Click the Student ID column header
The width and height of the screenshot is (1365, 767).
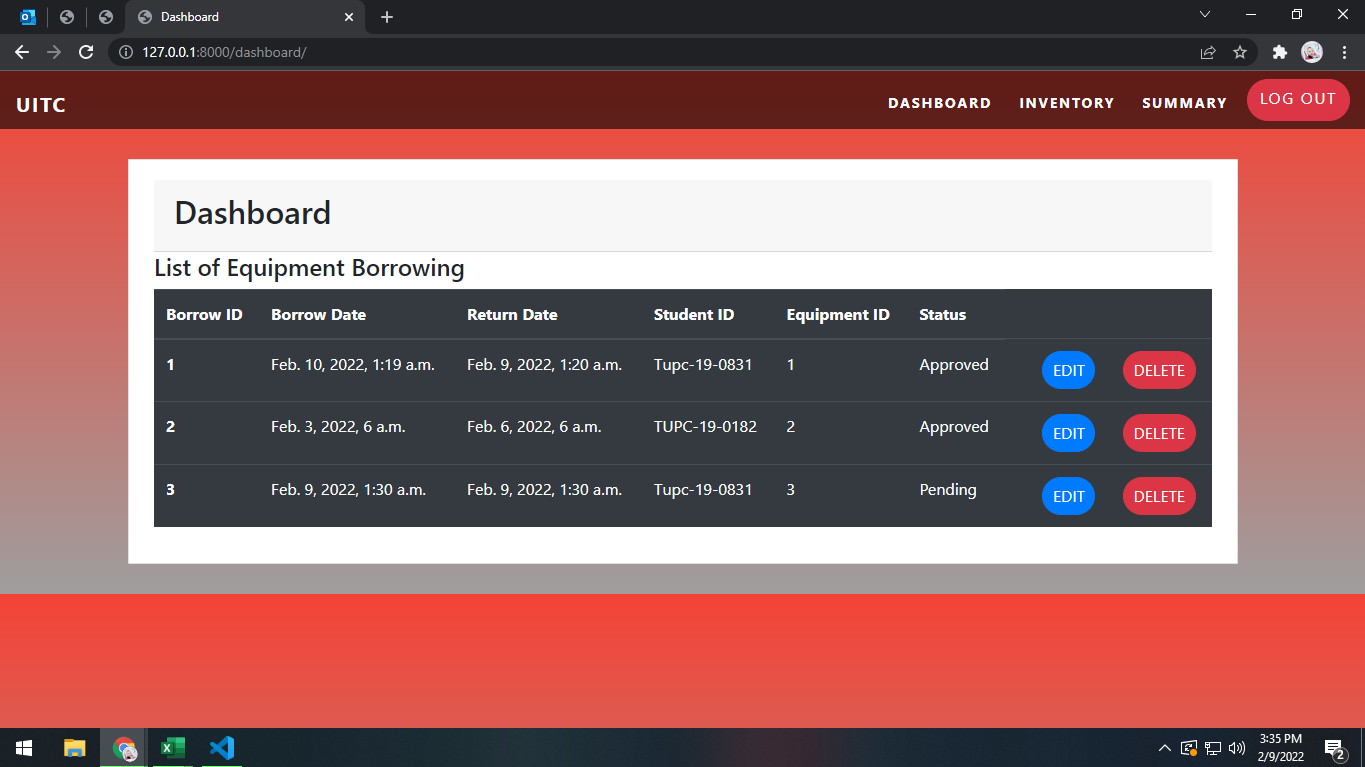pos(694,314)
